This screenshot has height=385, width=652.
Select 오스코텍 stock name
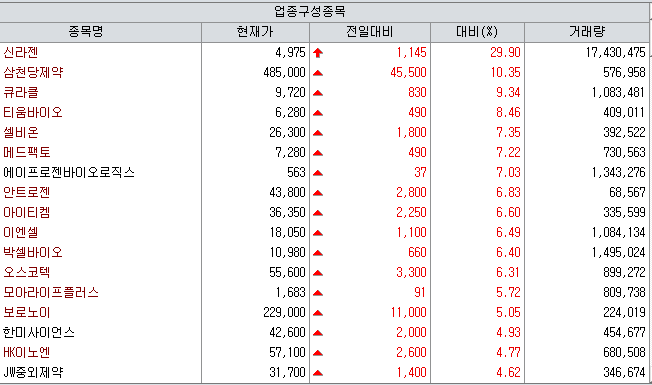[x=27, y=272]
